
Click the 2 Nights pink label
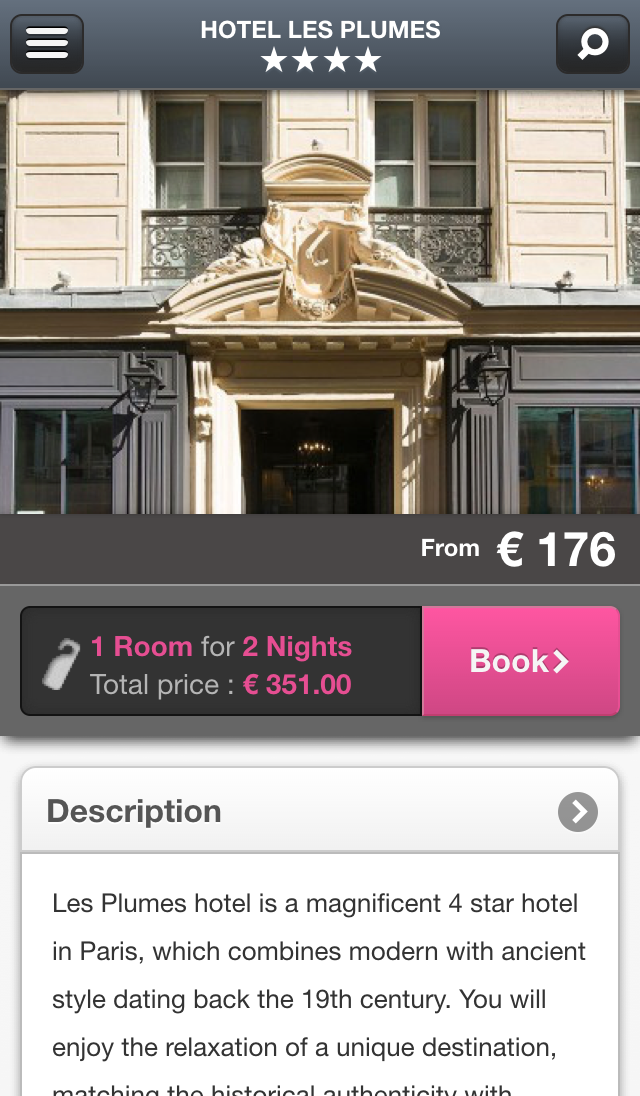(297, 647)
